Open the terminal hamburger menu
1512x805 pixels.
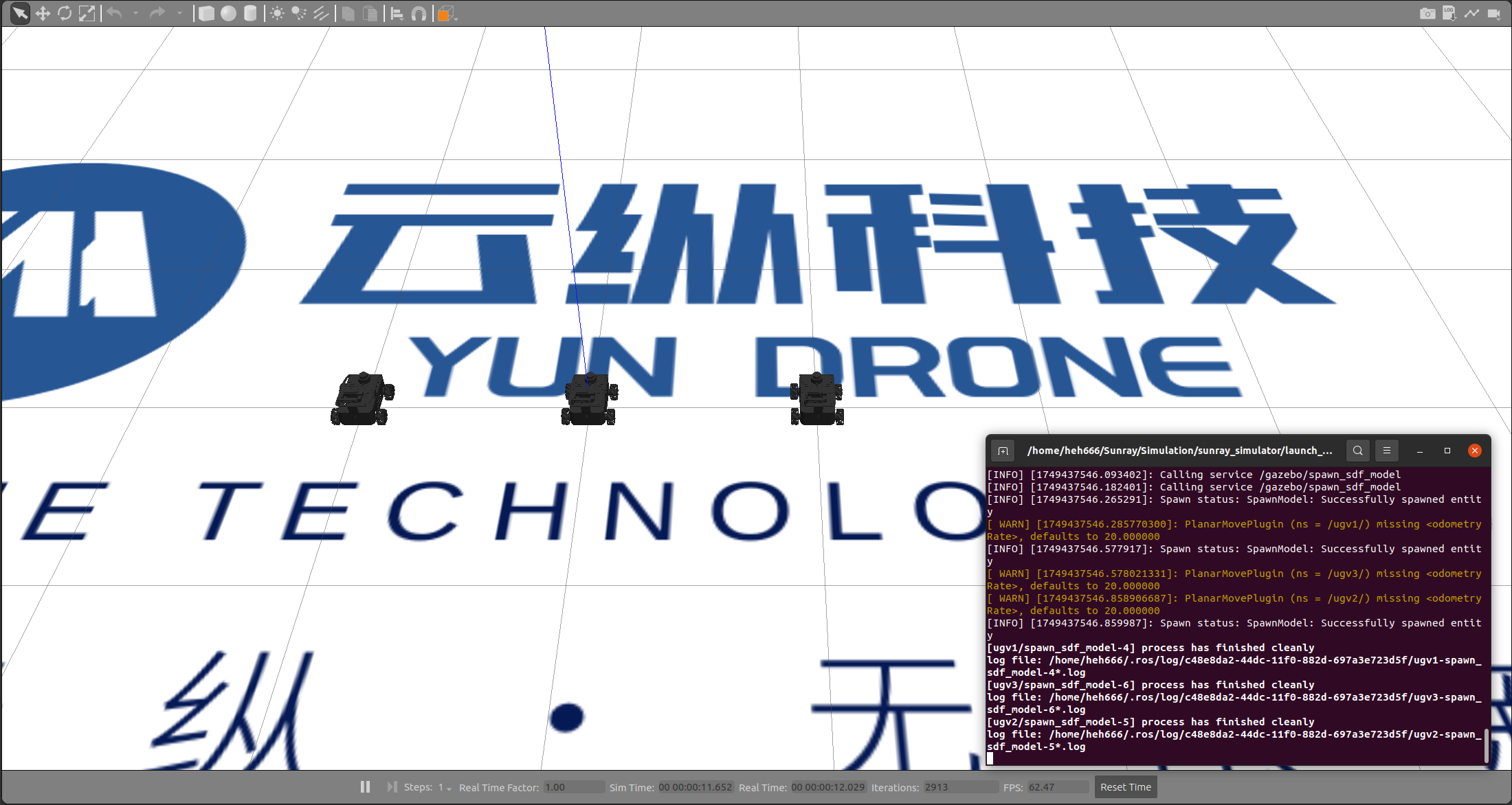pyautogui.click(x=1387, y=451)
